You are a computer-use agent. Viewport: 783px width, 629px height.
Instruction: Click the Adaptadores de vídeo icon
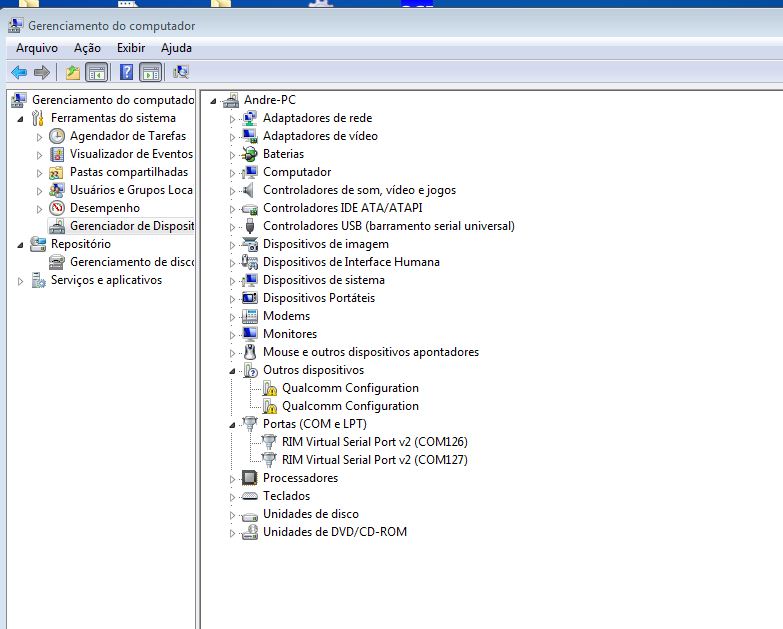249,136
